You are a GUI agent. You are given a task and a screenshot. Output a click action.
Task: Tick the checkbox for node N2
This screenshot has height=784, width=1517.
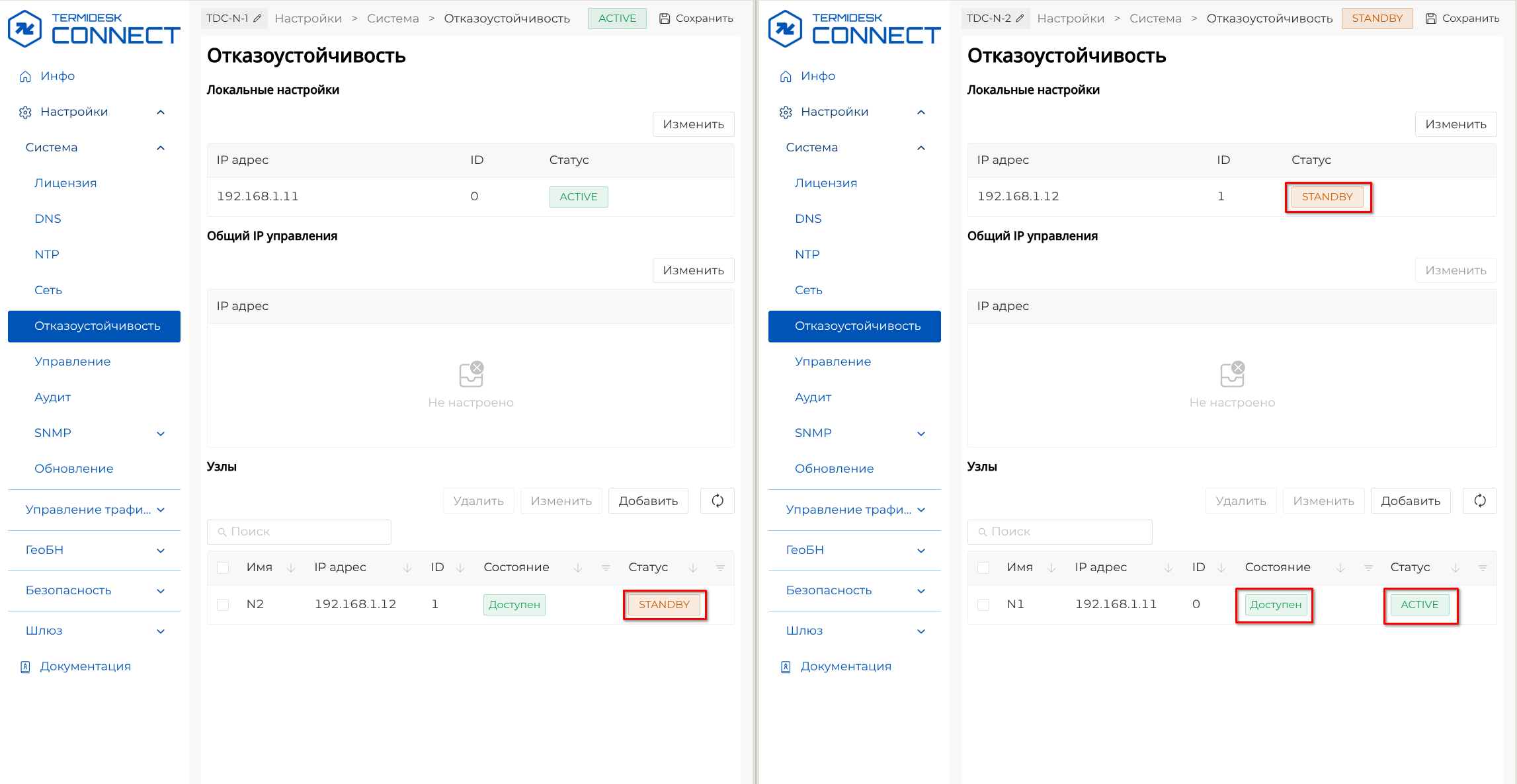coord(223,605)
